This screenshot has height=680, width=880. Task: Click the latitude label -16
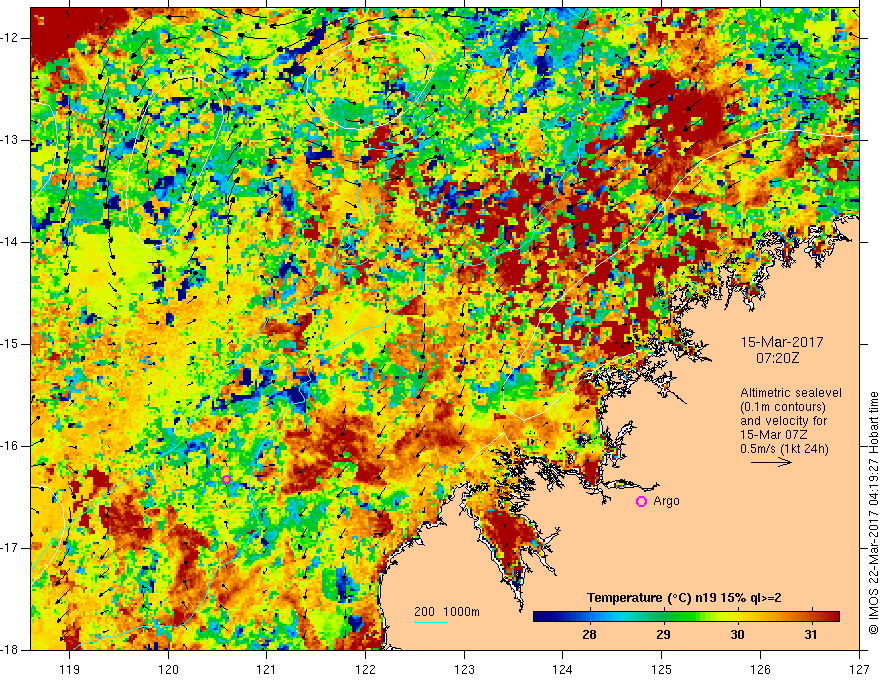11,446
